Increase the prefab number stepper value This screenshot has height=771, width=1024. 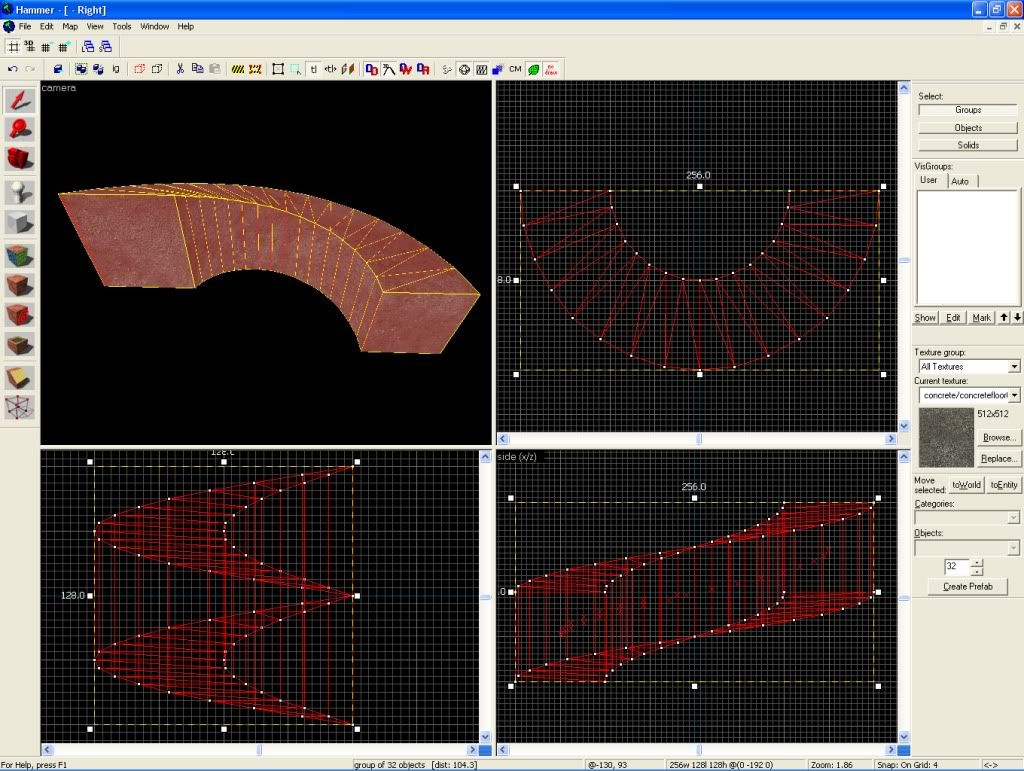click(x=977, y=562)
